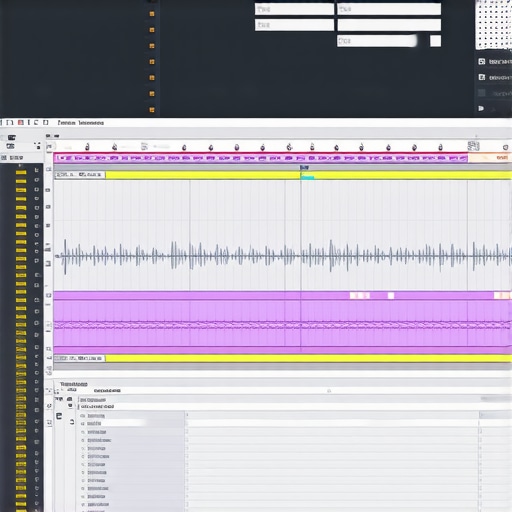The width and height of the screenshot is (512, 512).
Task: Select the label box on the upper yellow bar
Action: coord(80,175)
